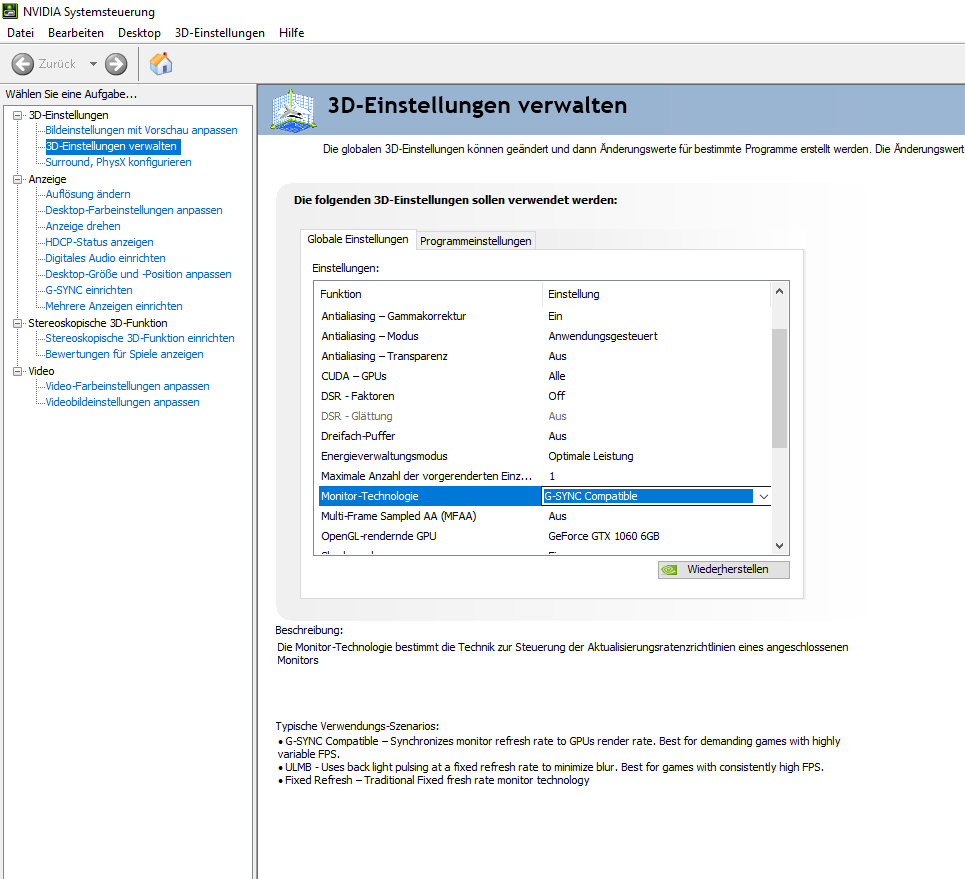965x879 pixels.
Task: Click the settings list scroll-up arrow
Action: [x=779, y=291]
